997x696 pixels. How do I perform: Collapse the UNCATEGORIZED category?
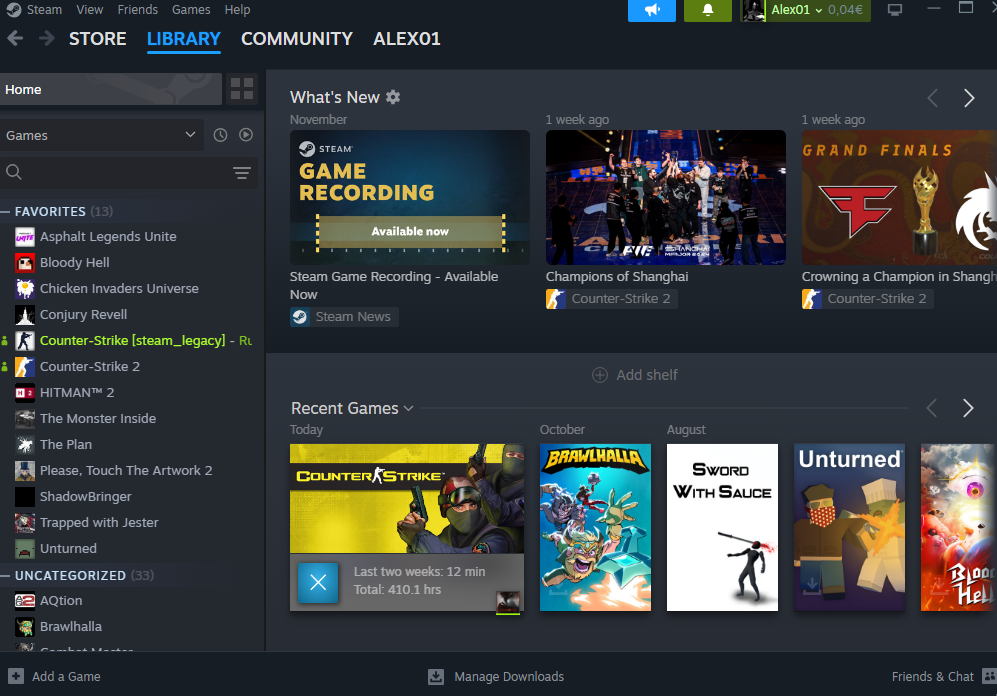click(x=6, y=576)
